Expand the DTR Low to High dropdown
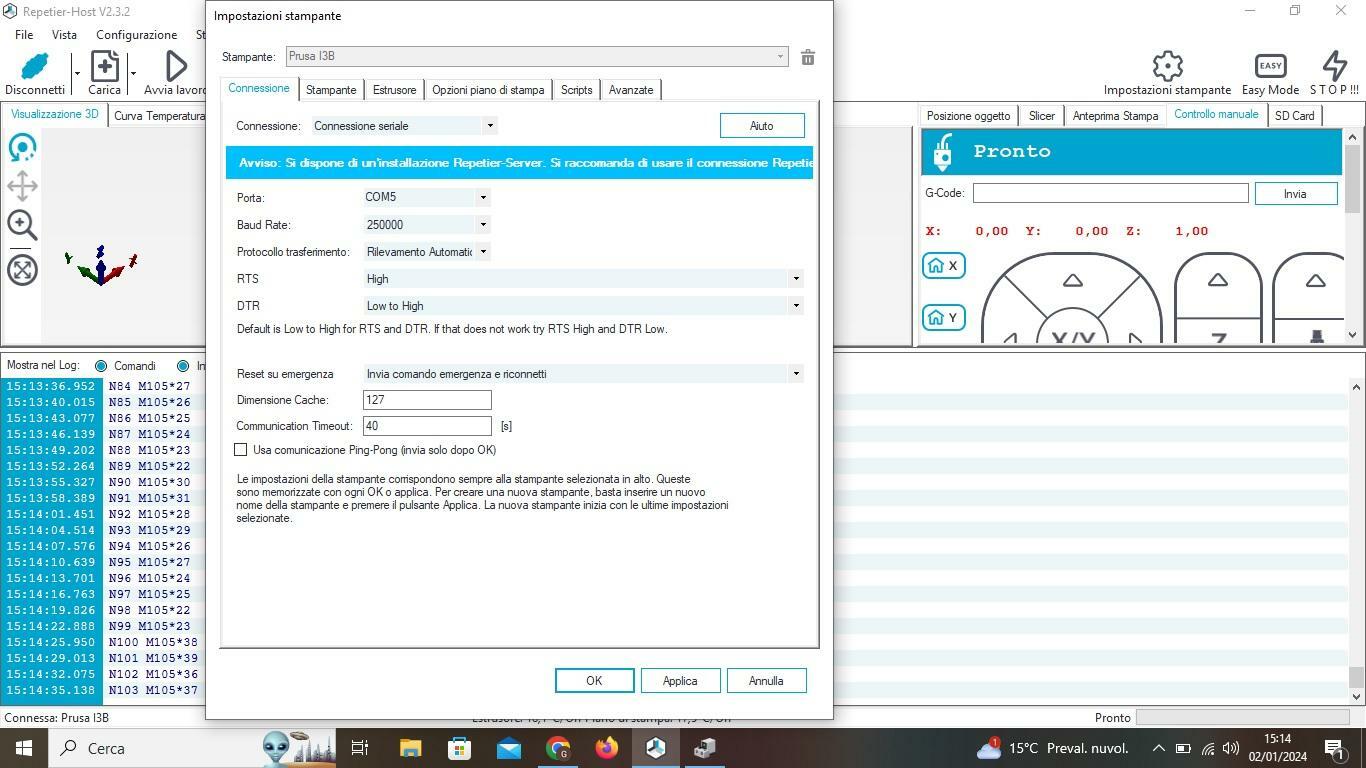 [796, 306]
